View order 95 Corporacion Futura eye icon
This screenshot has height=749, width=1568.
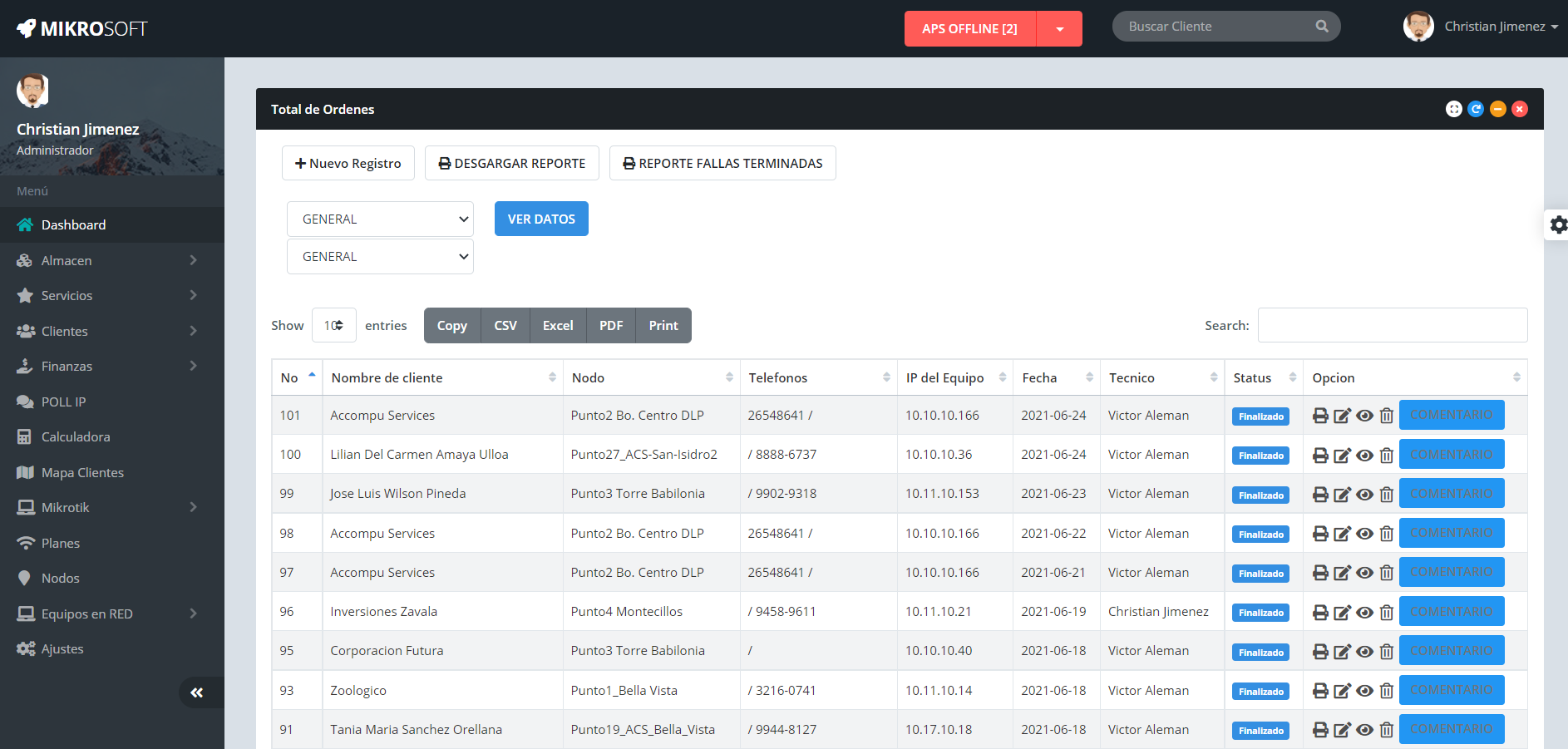[1364, 652]
